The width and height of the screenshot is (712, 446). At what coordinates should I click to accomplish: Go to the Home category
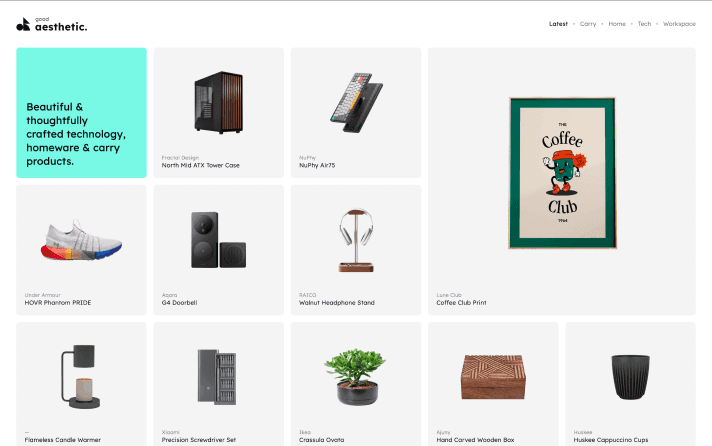617,24
